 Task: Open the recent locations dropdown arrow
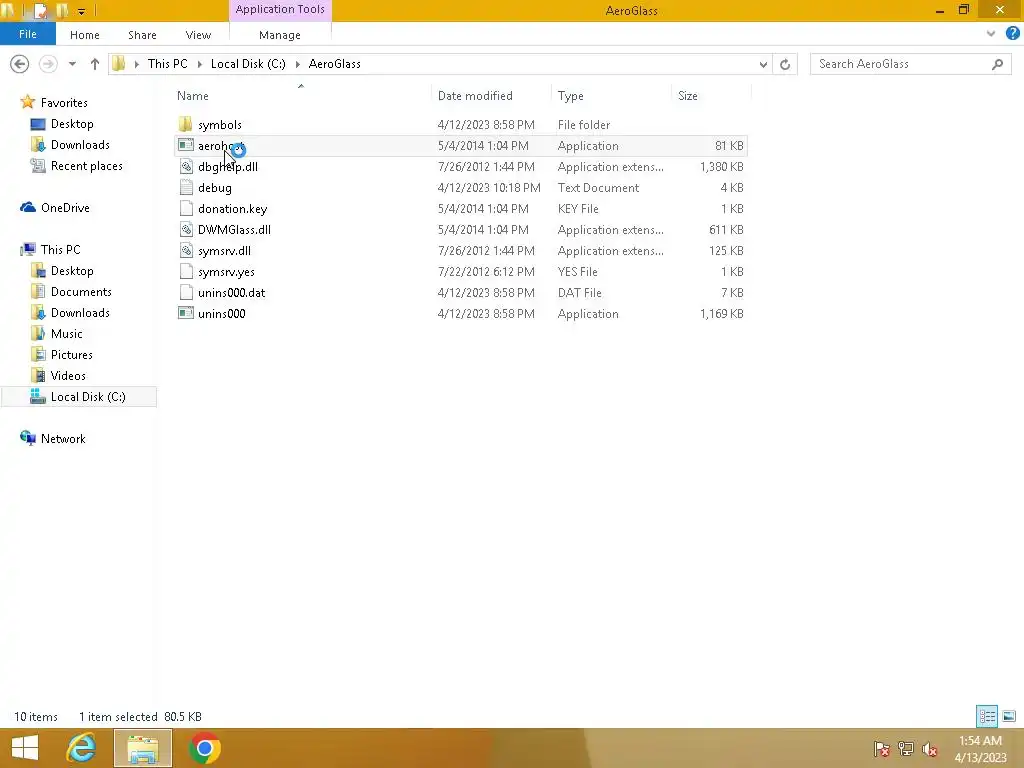coord(72,64)
